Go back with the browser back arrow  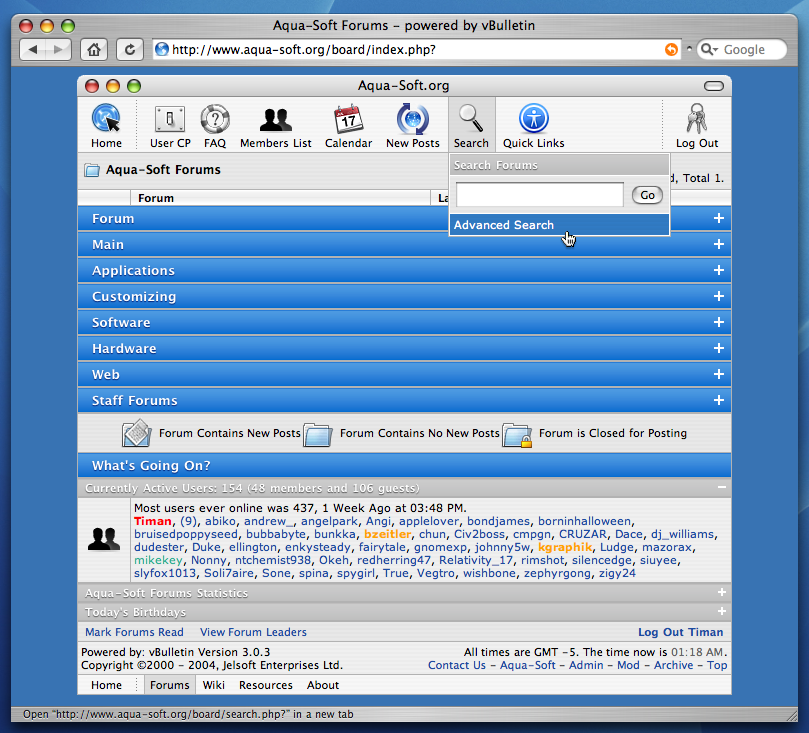coord(33,50)
